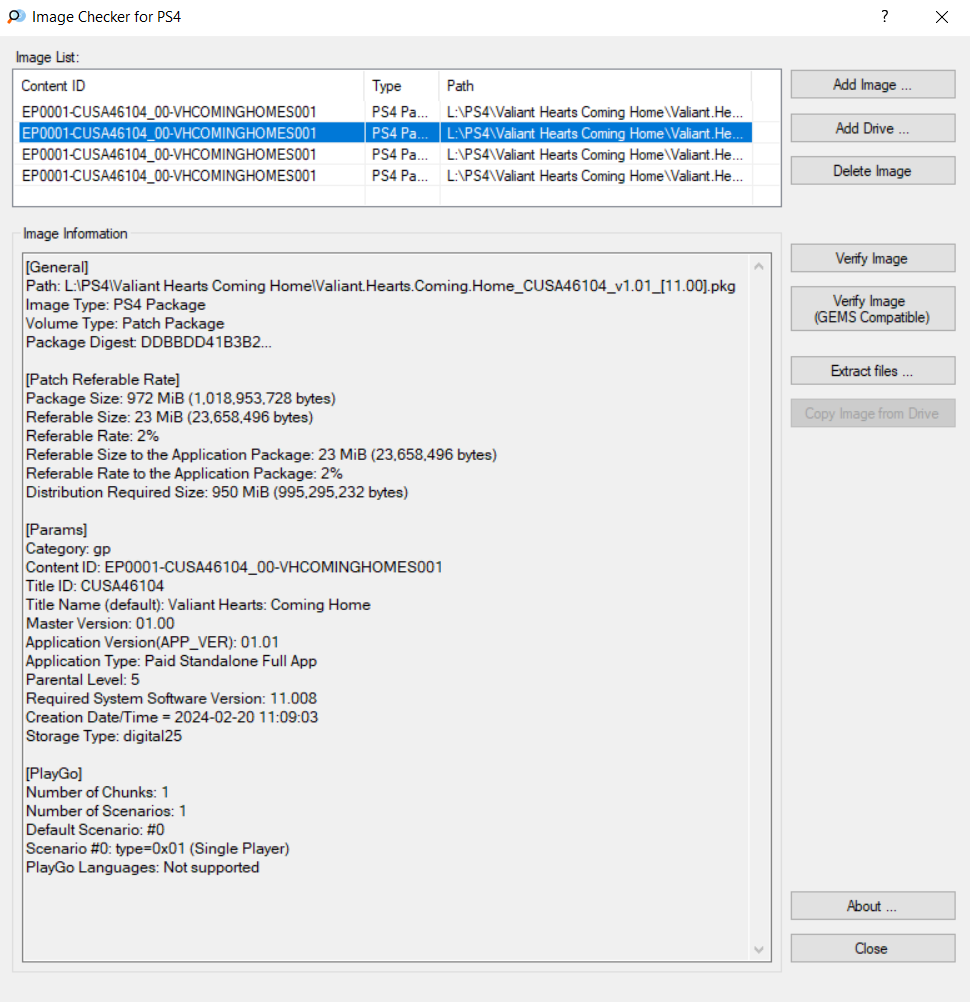This screenshot has width=970, height=1002.
Task: Click the Application Type: Paid Standalone line
Action: click(x=171, y=661)
